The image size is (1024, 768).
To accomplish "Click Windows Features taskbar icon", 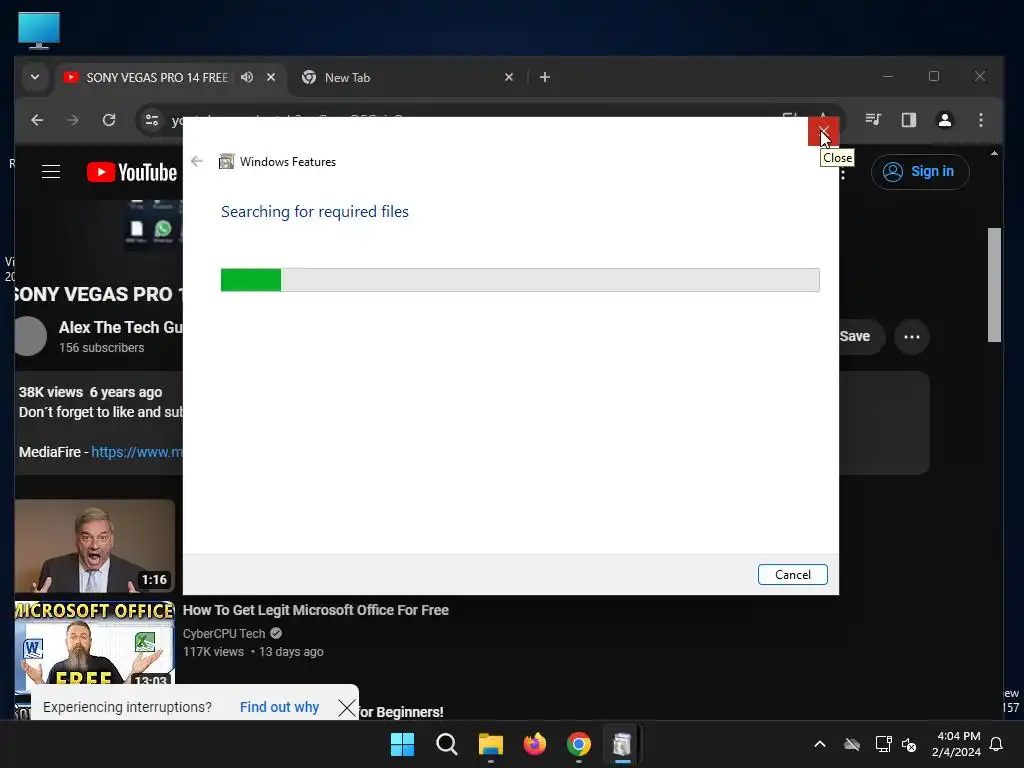I will click(622, 744).
